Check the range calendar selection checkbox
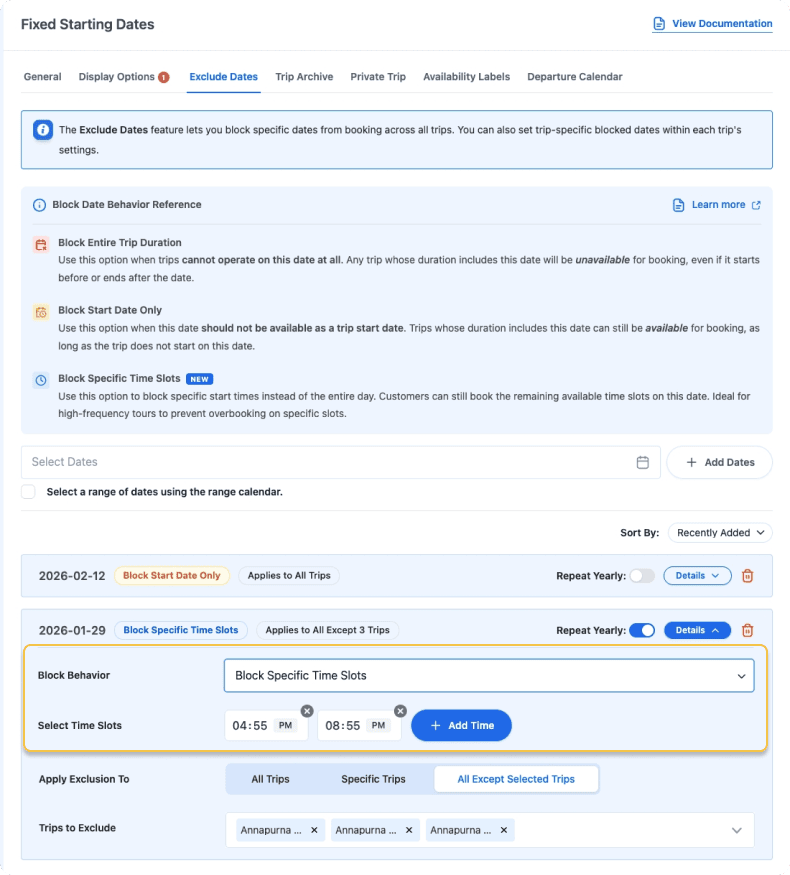The image size is (790, 875). [28, 492]
